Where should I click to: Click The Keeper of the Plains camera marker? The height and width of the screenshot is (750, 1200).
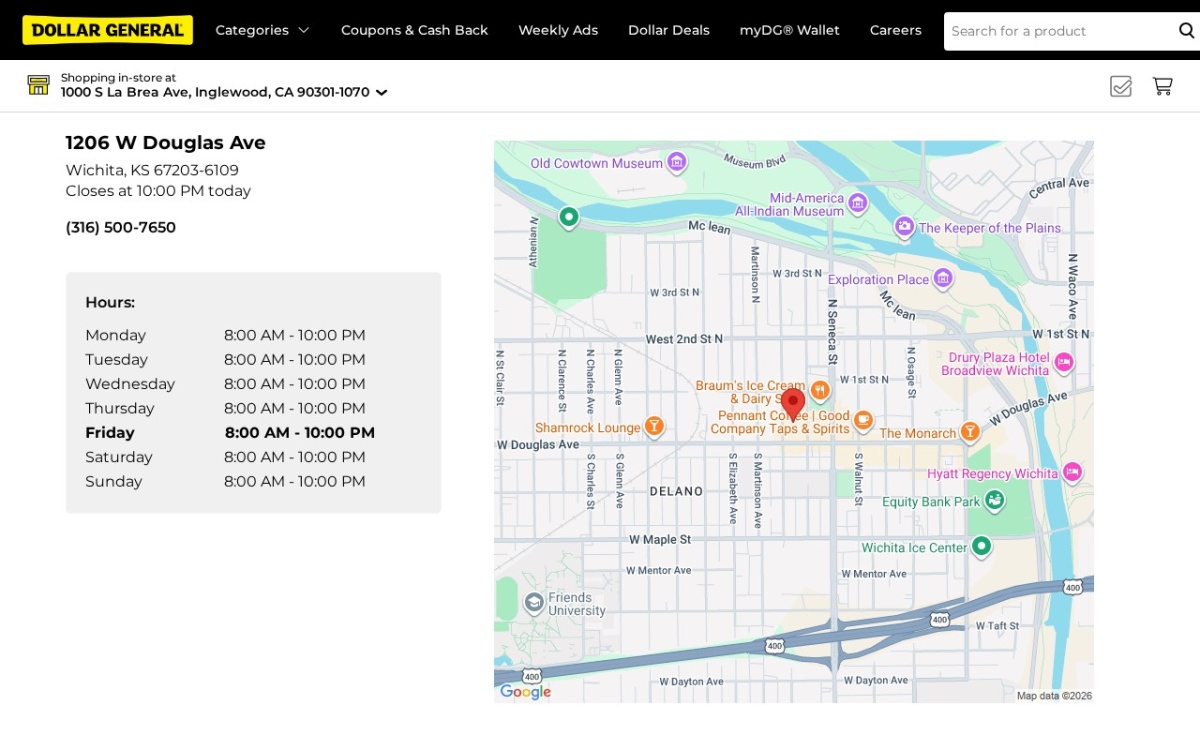coord(904,227)
